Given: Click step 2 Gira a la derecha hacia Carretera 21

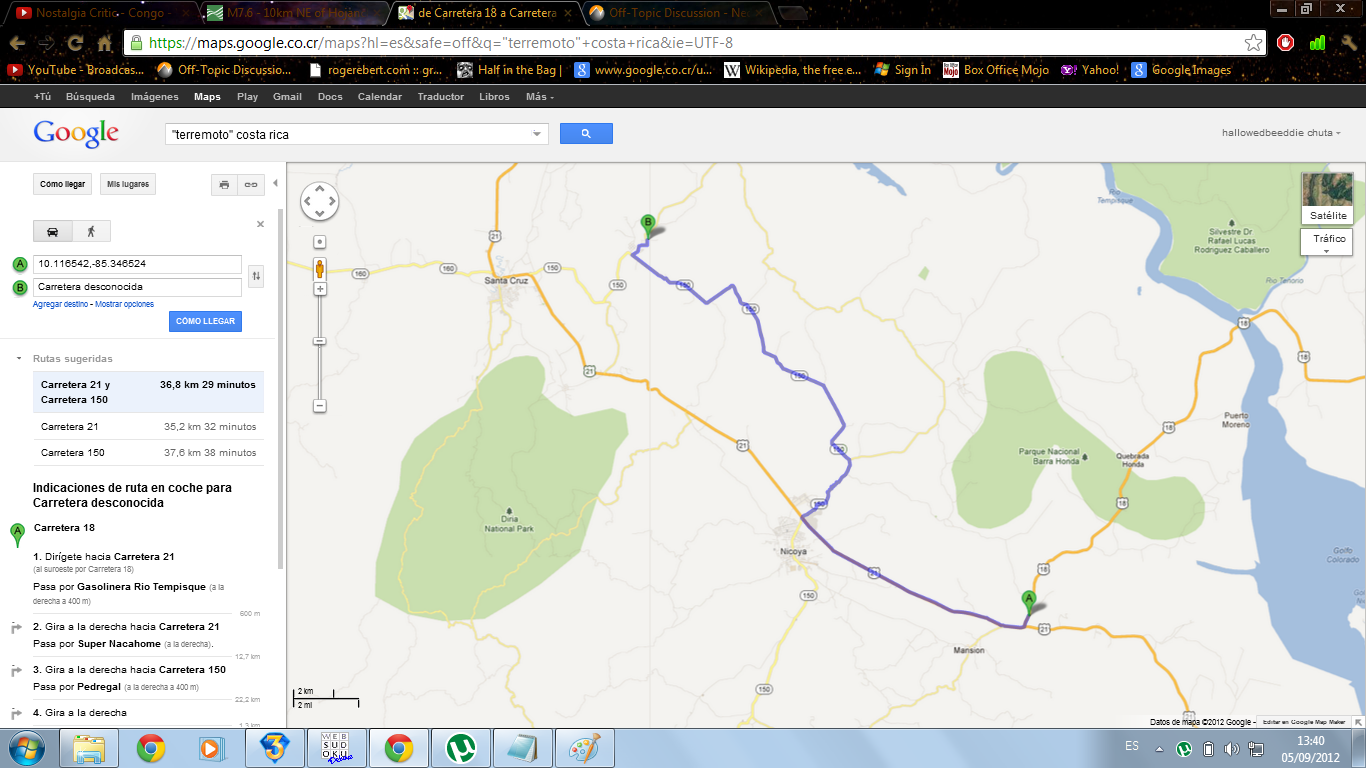Looking at the screenshot, I should (126, 627).
